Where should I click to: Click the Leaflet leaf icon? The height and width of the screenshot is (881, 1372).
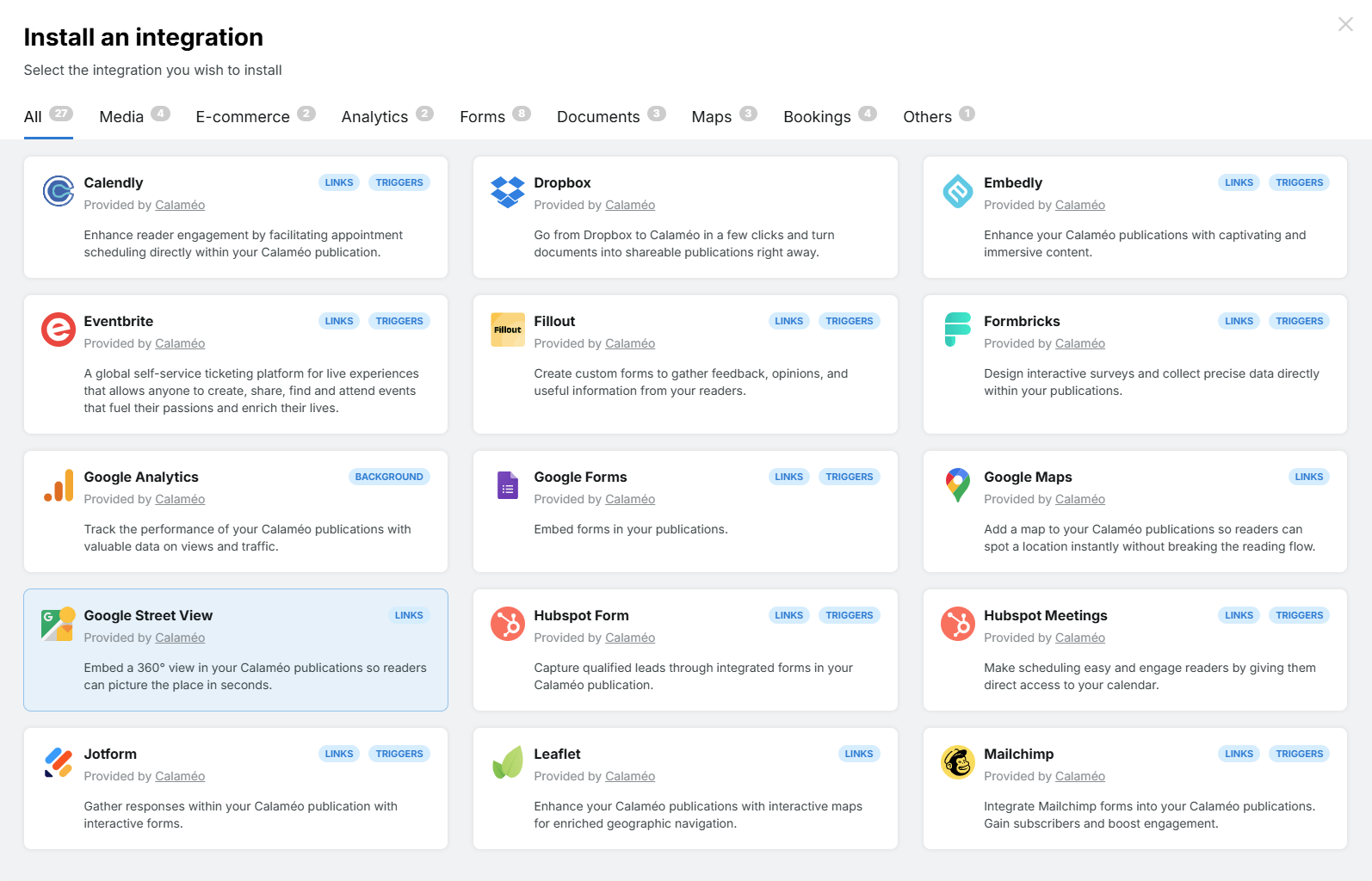(x=508, y=762)
